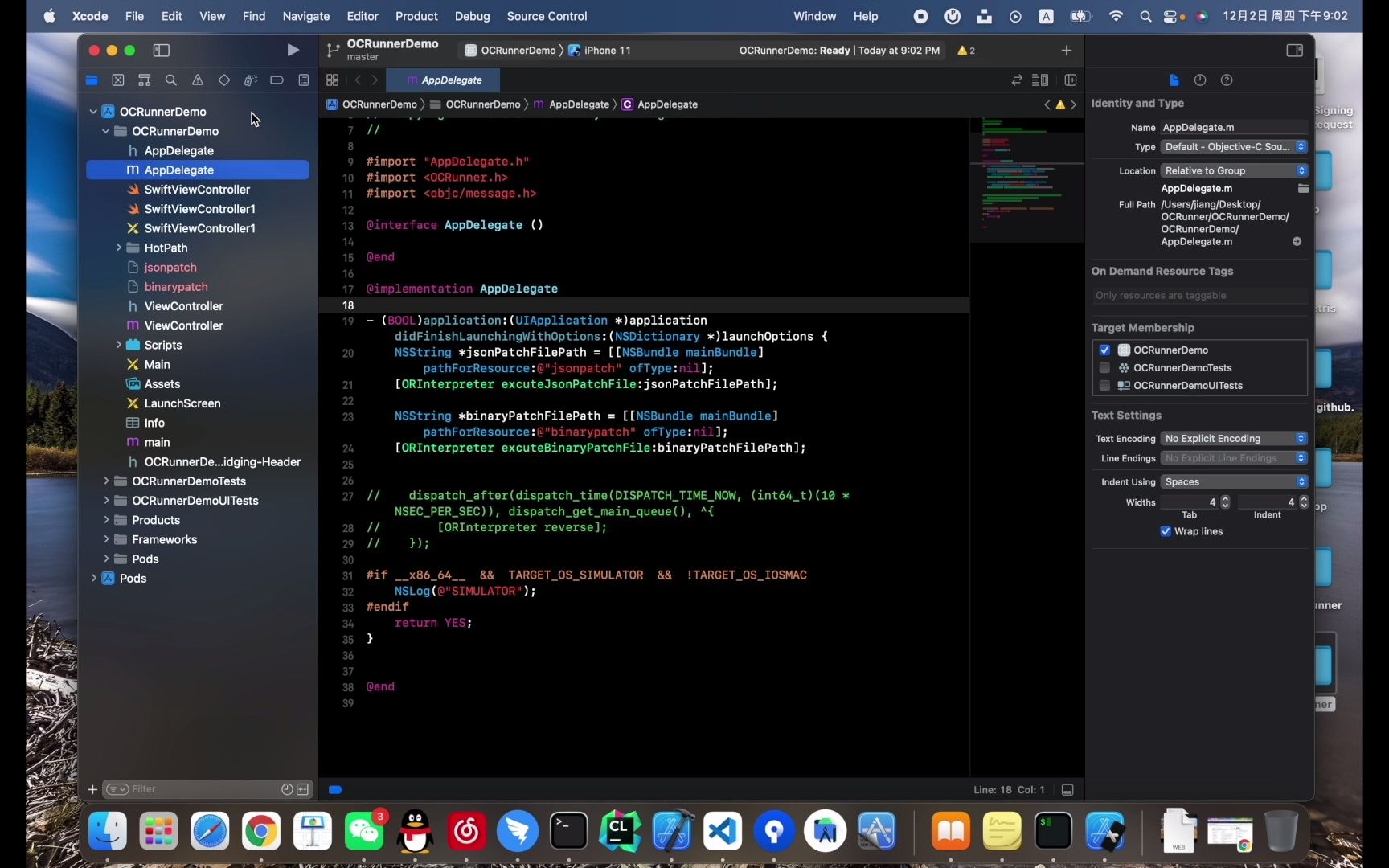1389x868 pixels.
Task: Enable code review mode
Action: 1017,80
